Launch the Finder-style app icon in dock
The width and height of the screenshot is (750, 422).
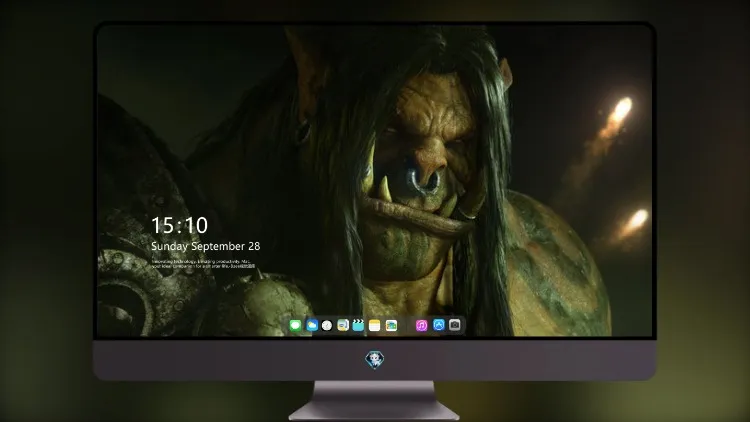[x=343, y=325]
